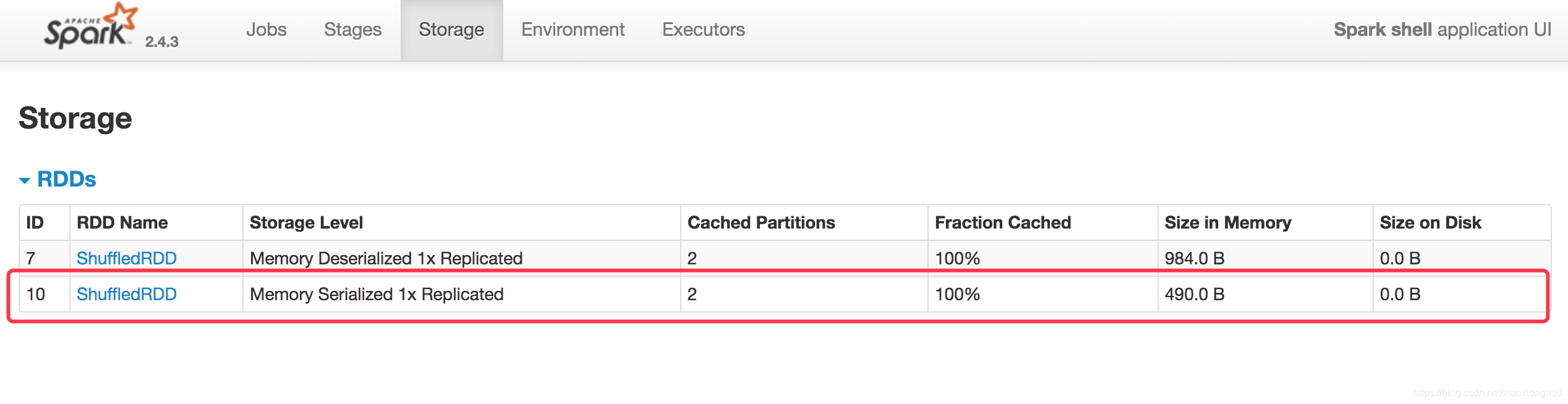
Task: Collapse the RDDs section arrow
Action: [x=25, y=180]
